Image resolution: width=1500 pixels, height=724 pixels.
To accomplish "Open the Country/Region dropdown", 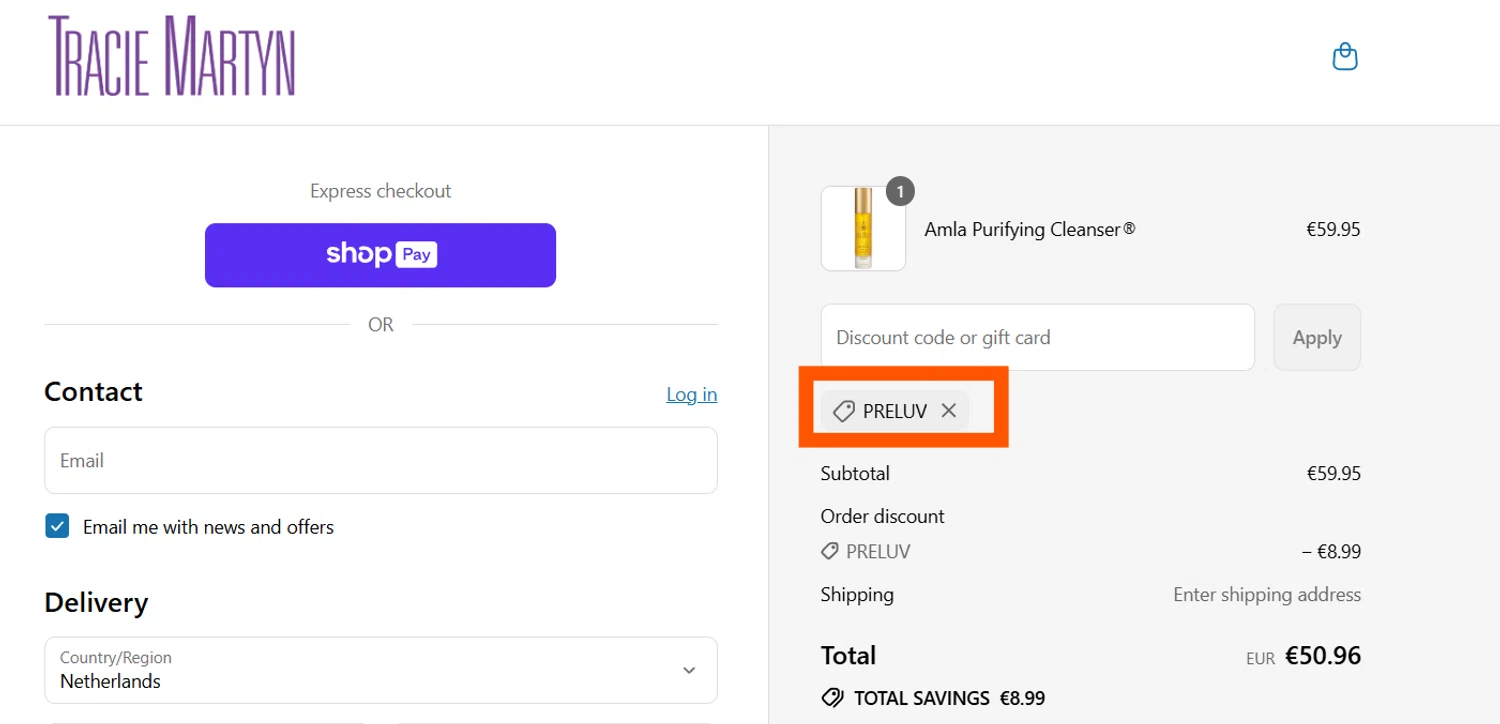I will (381, 670).
